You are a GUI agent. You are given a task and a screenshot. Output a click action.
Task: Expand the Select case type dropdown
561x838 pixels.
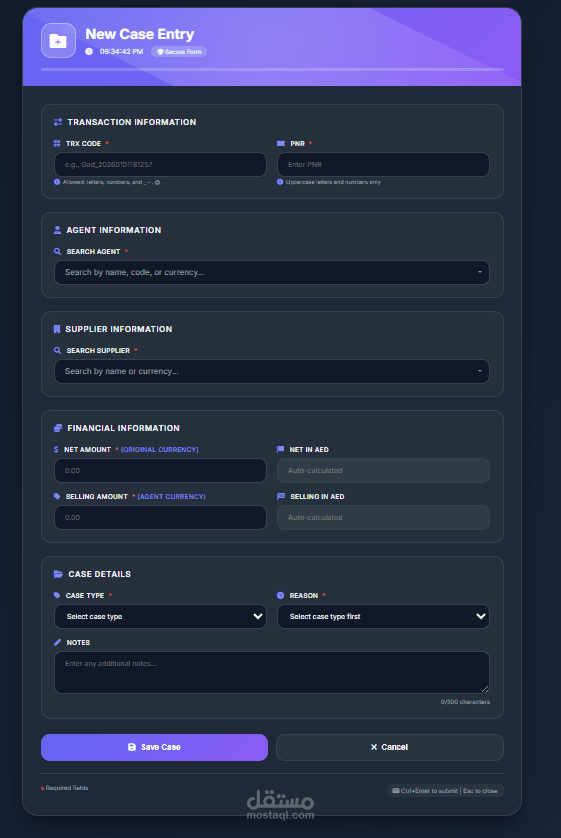point(160,617)
